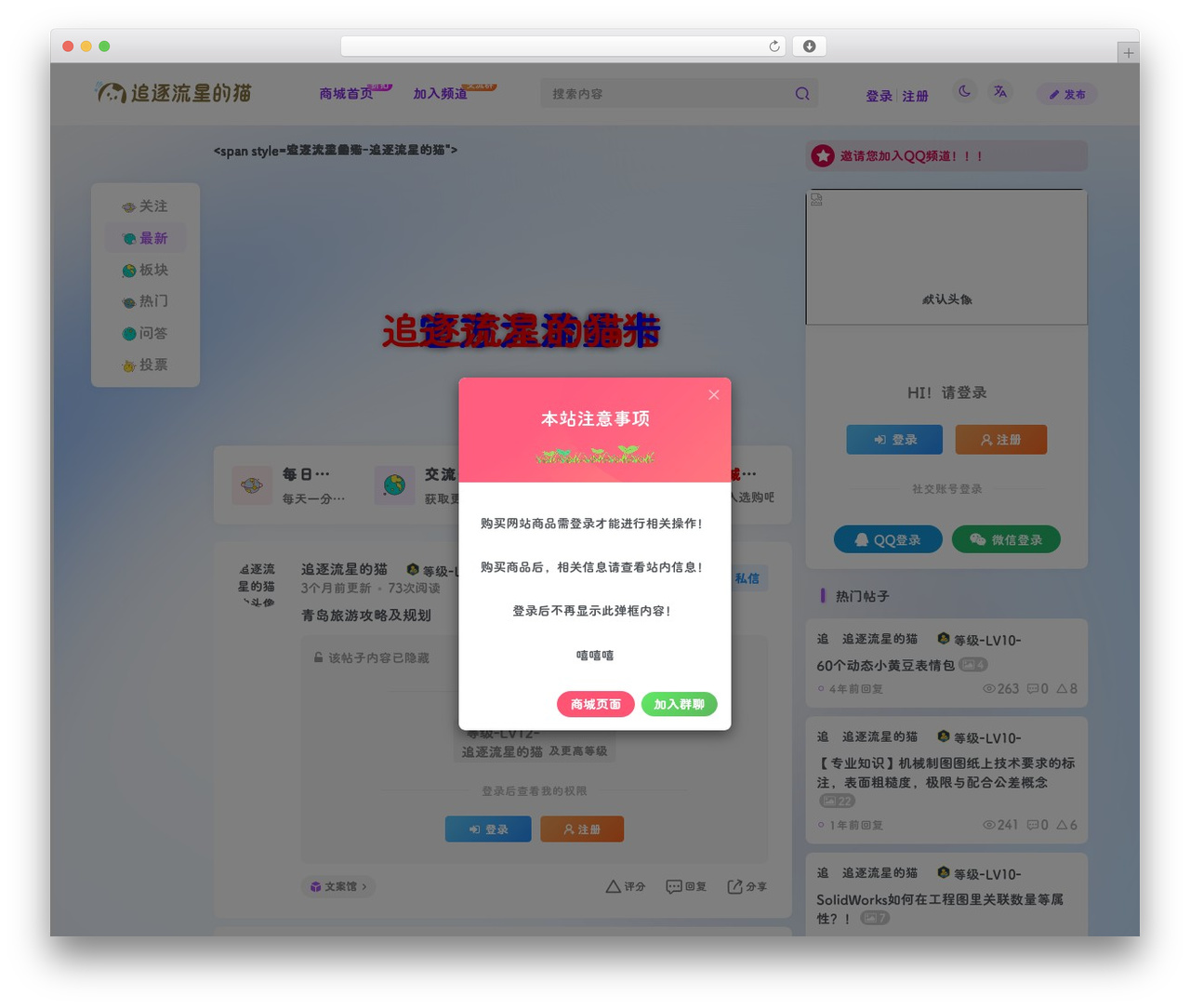Click the browser reload icon

pyautogui.click(x=773, y=46)
